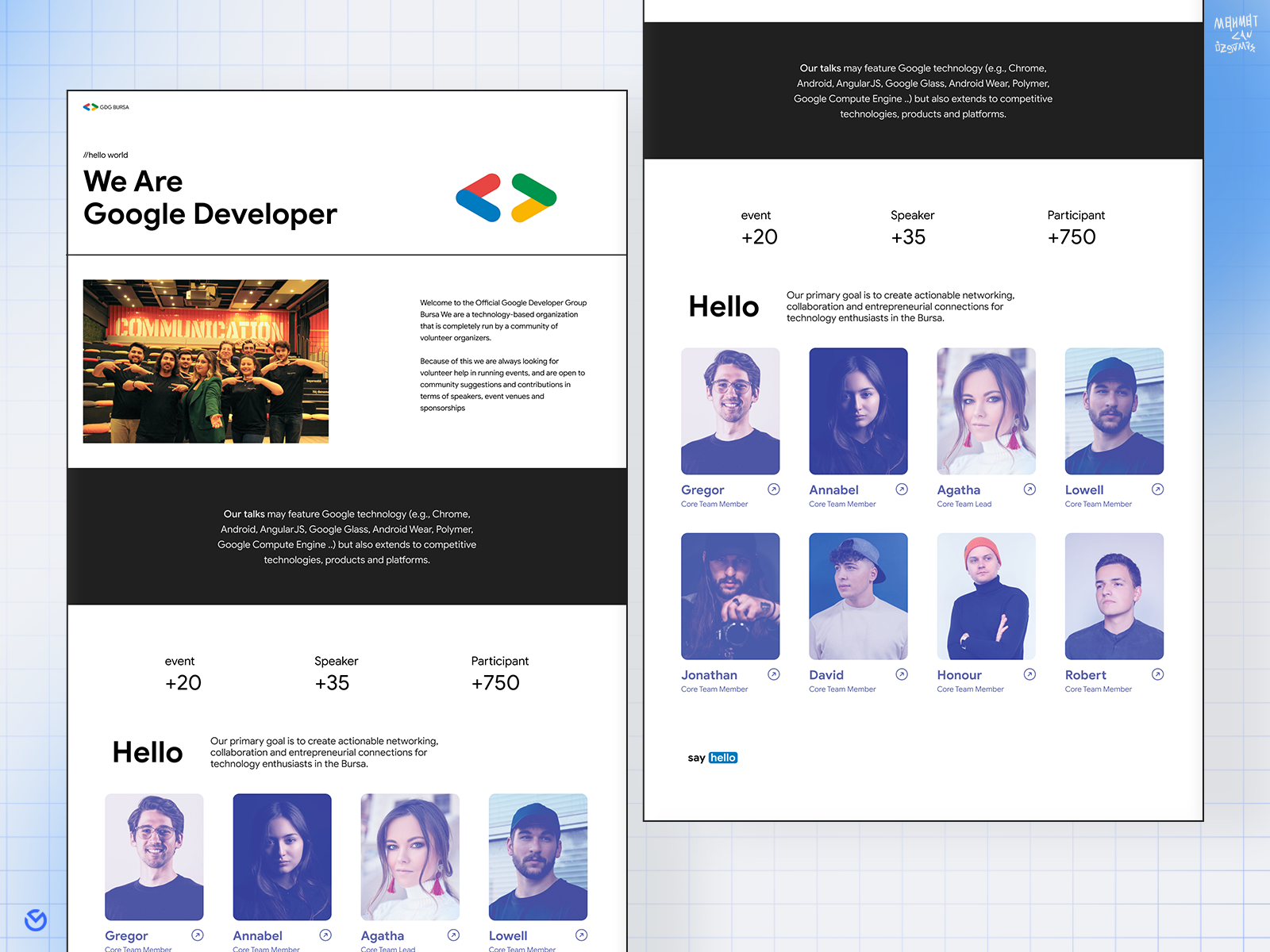Select the name Robert
Screen dimensions: 1270x952
click(1085, 675)
